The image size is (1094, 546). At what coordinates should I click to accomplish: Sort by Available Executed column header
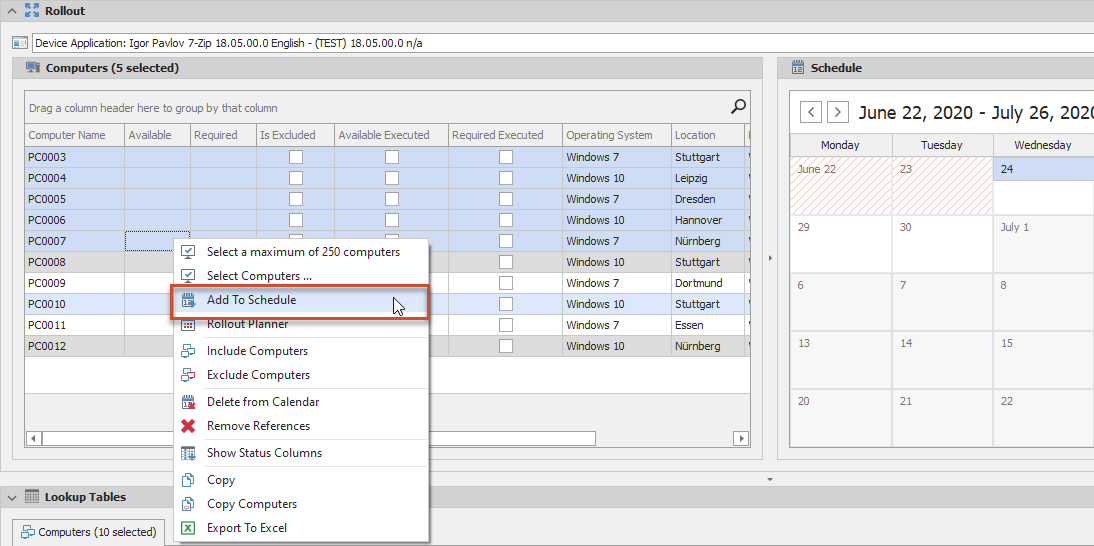click(x=391, y=135)
